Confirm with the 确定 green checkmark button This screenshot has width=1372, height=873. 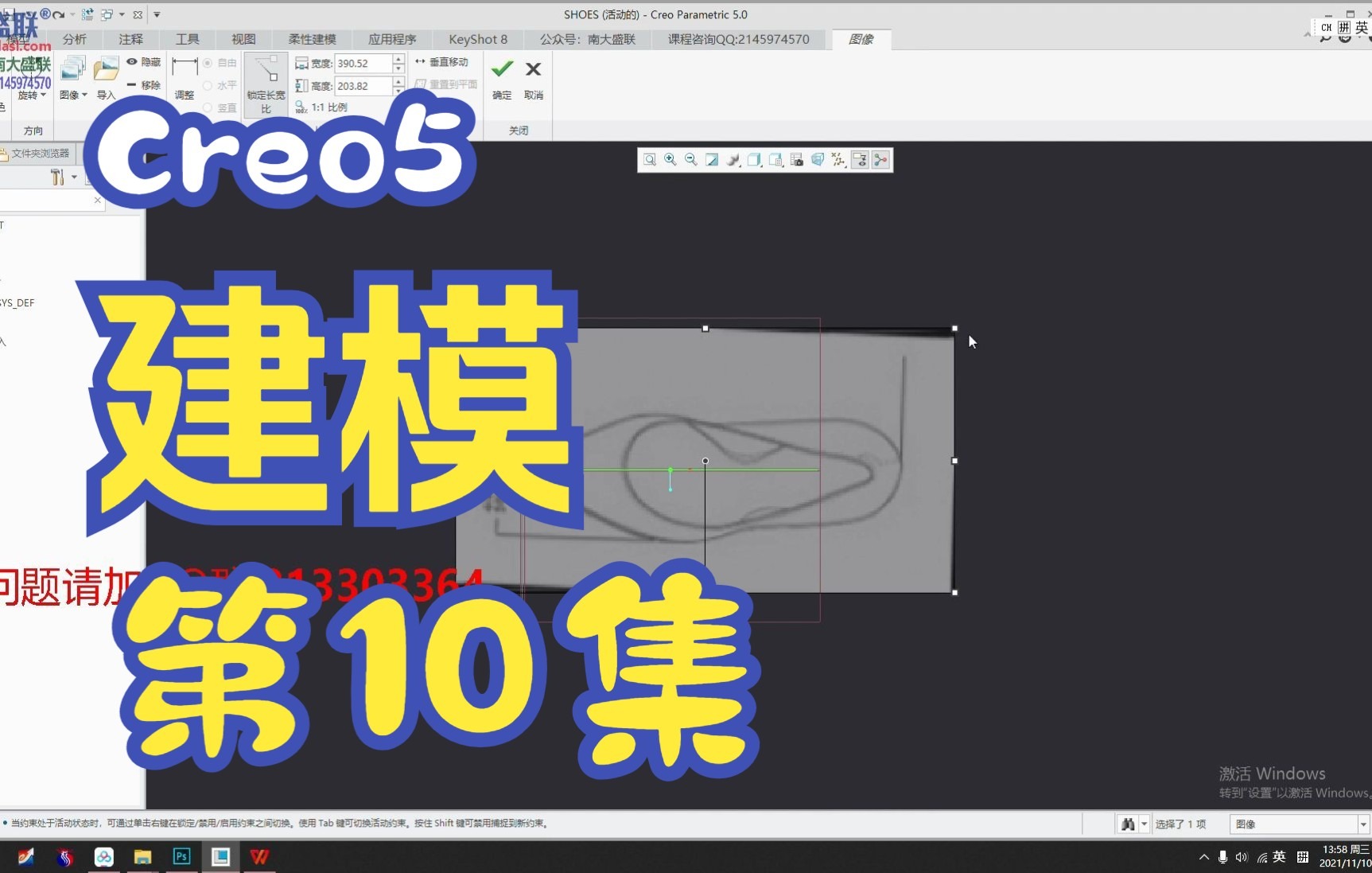(501, 77)
